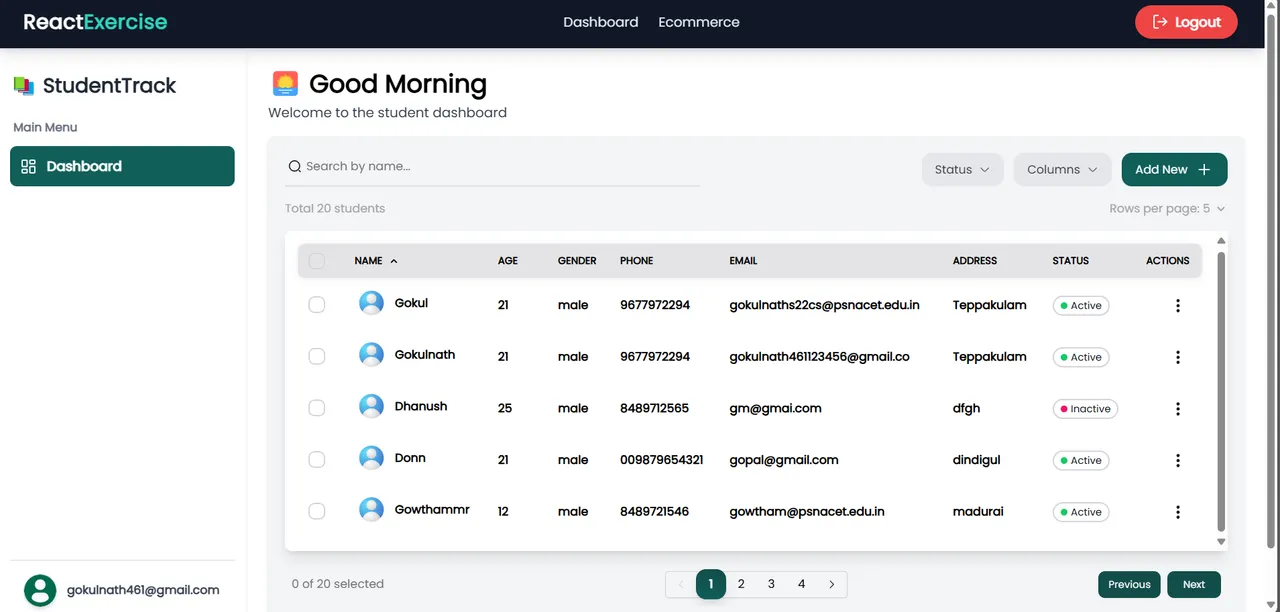Click the pagination previous-arrow chevron
The width and height of the screenshot is (1280, 612).
(681, 584)
